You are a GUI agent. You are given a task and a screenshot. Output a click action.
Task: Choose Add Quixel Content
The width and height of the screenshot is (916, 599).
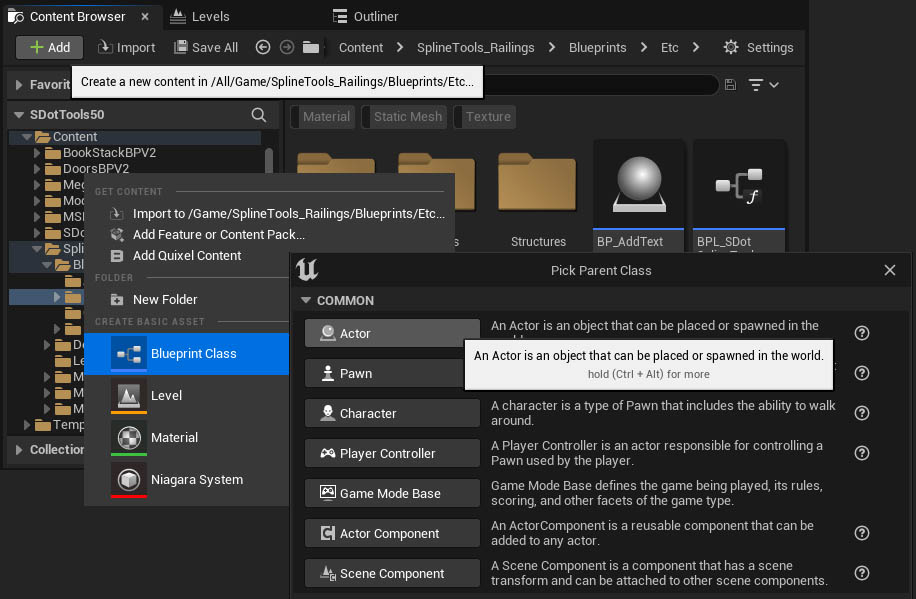(175, 256)
